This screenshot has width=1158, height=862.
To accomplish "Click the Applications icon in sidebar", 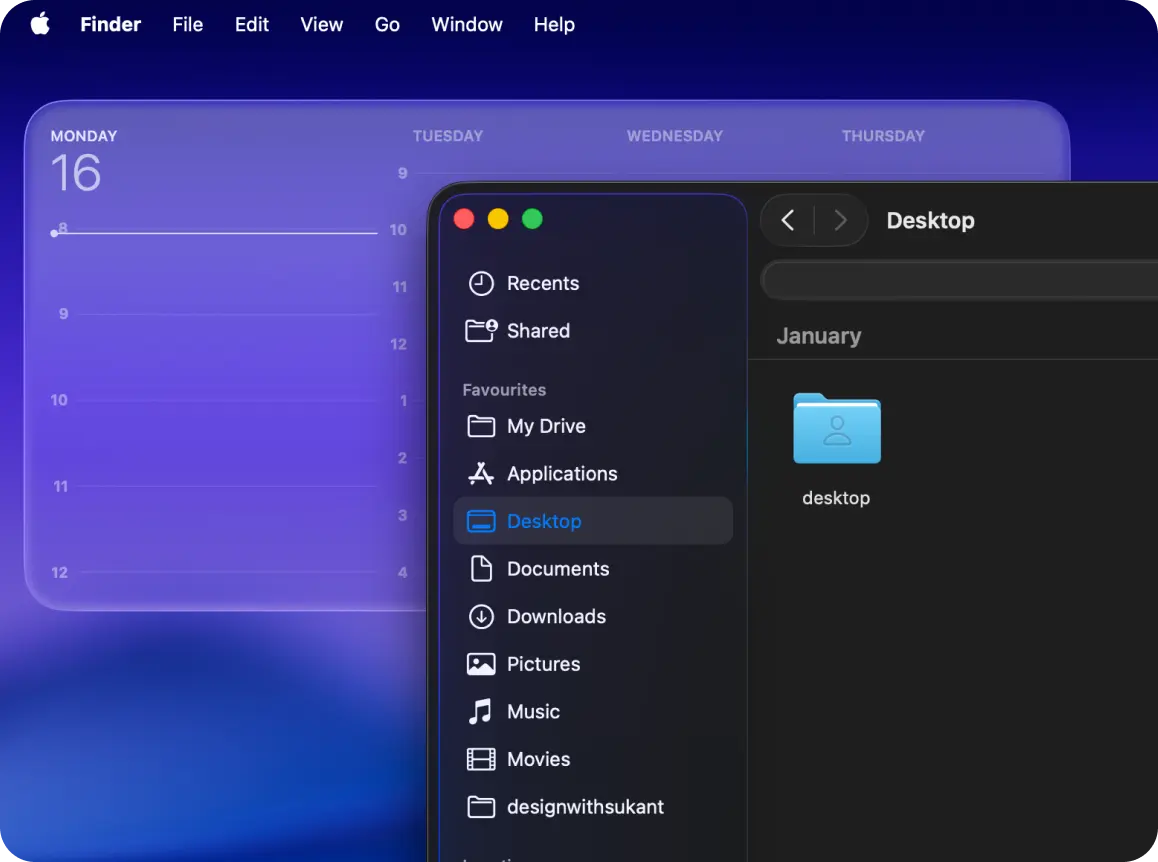I will click(481, 473).
